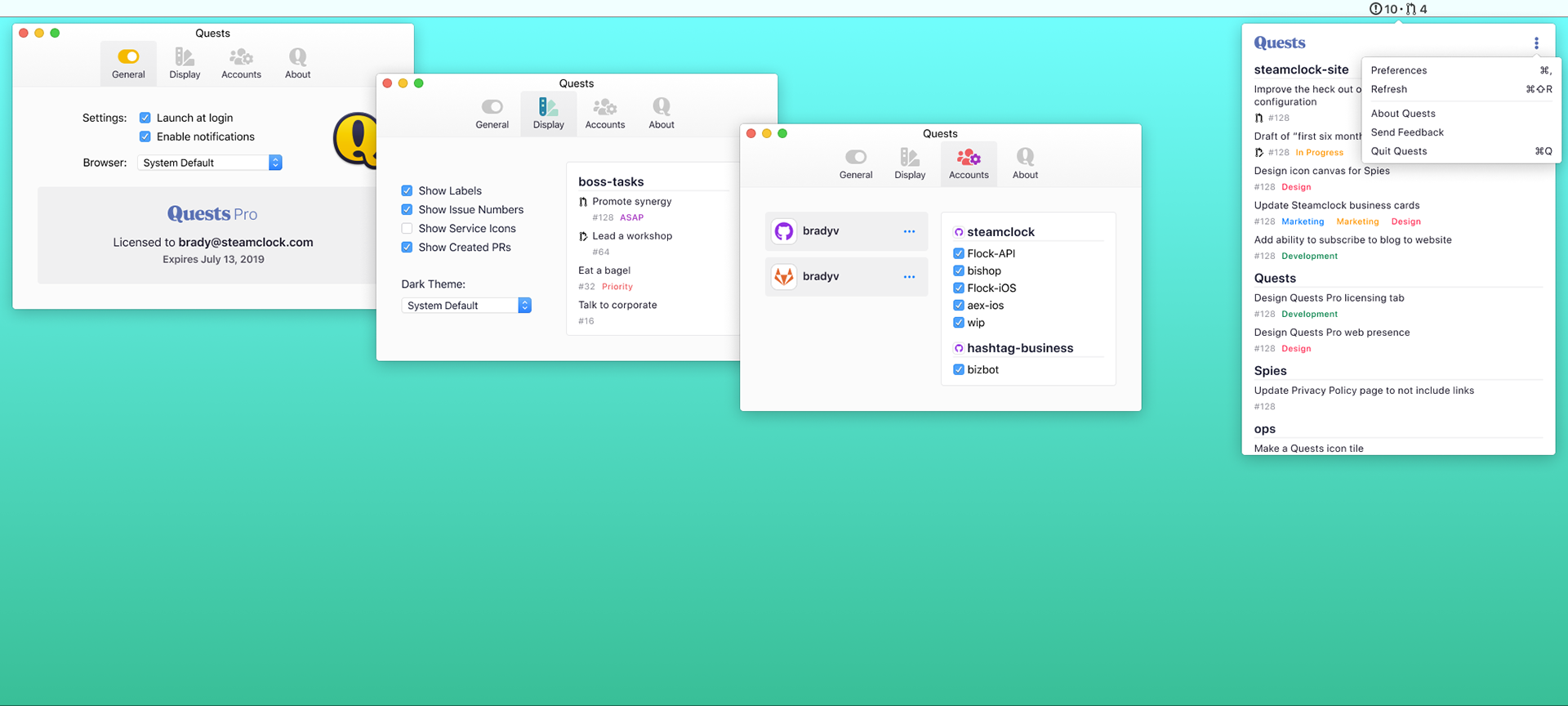Screen dimensions: 1568x706
Task: Open Accounts tab in the first Quests window
Action: pyautogui.click(x=241, y=64)
